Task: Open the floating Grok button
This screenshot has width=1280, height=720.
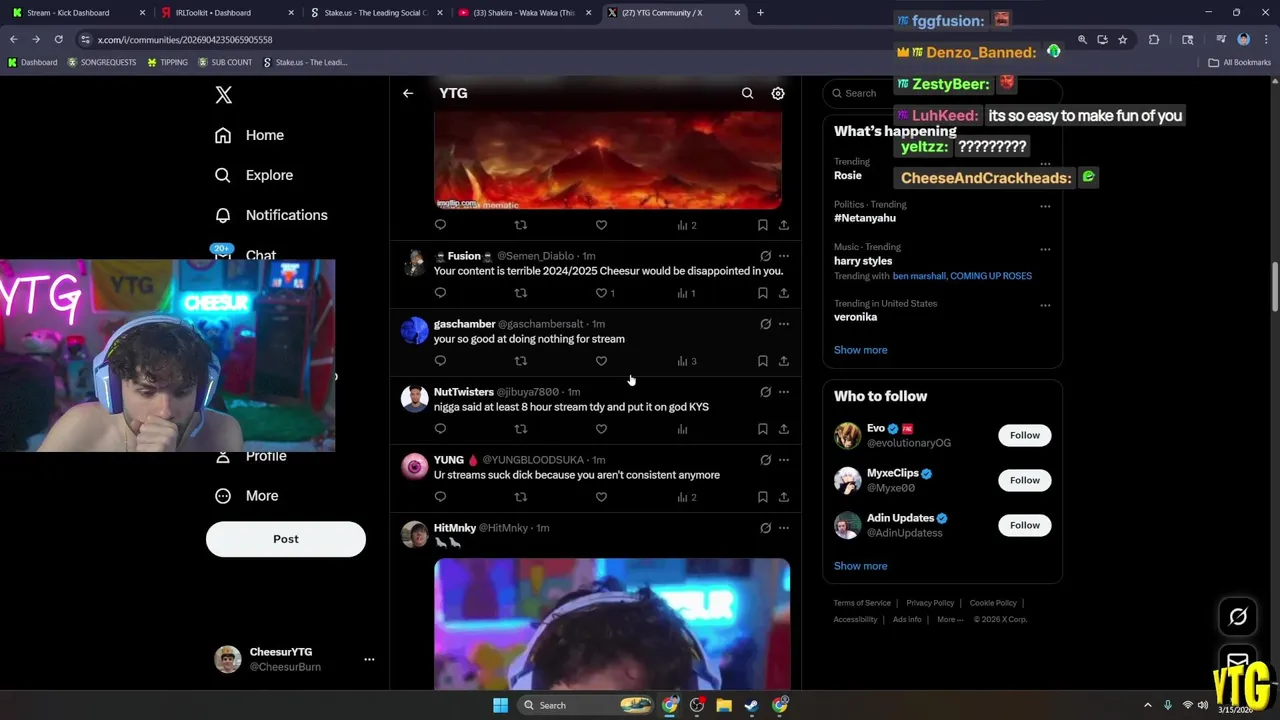Action: (x=1238, y=617)
